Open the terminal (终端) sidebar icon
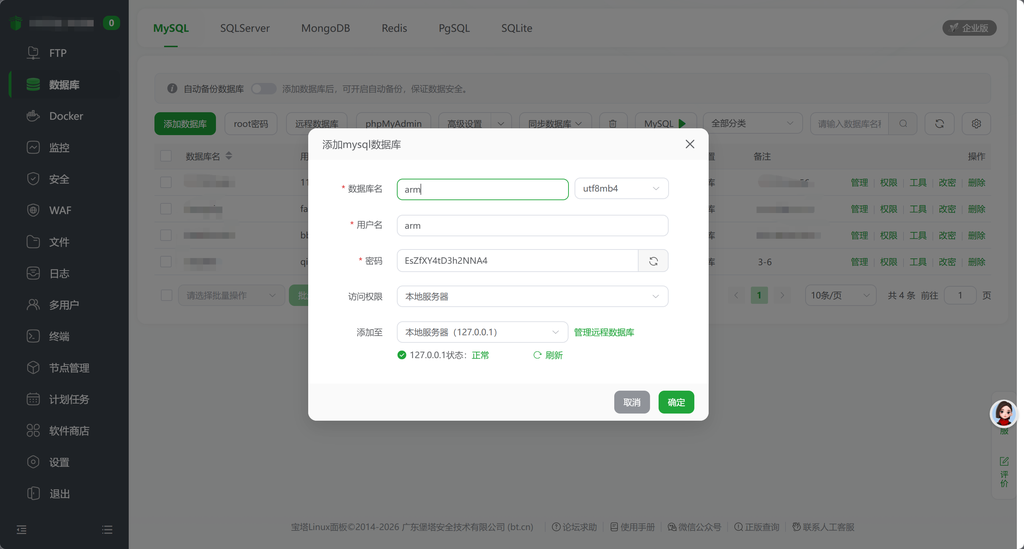The image size is (1024, 549). tap(33, 336)
